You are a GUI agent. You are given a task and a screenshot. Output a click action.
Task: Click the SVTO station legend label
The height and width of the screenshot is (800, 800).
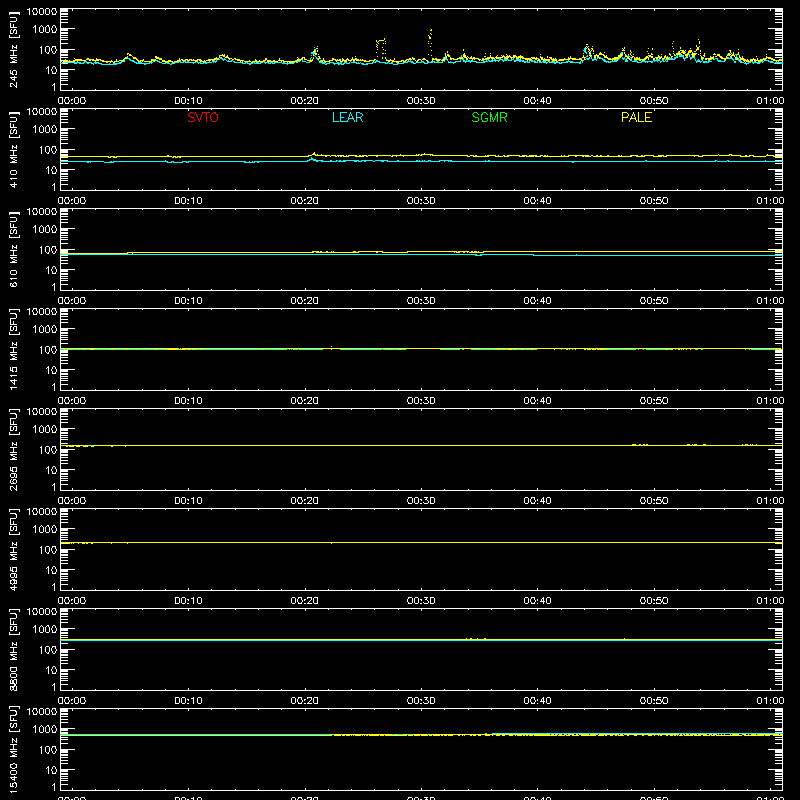click(203, 117)
